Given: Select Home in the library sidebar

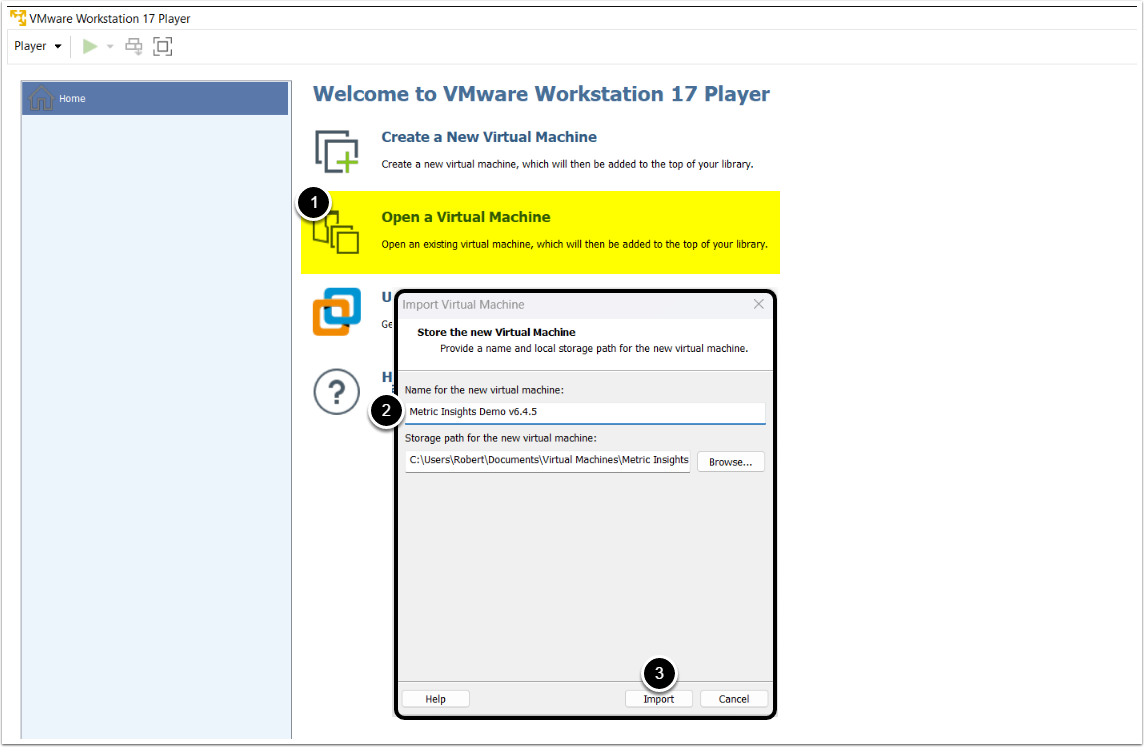Looking at the screenshot, I should coord(155,98).
